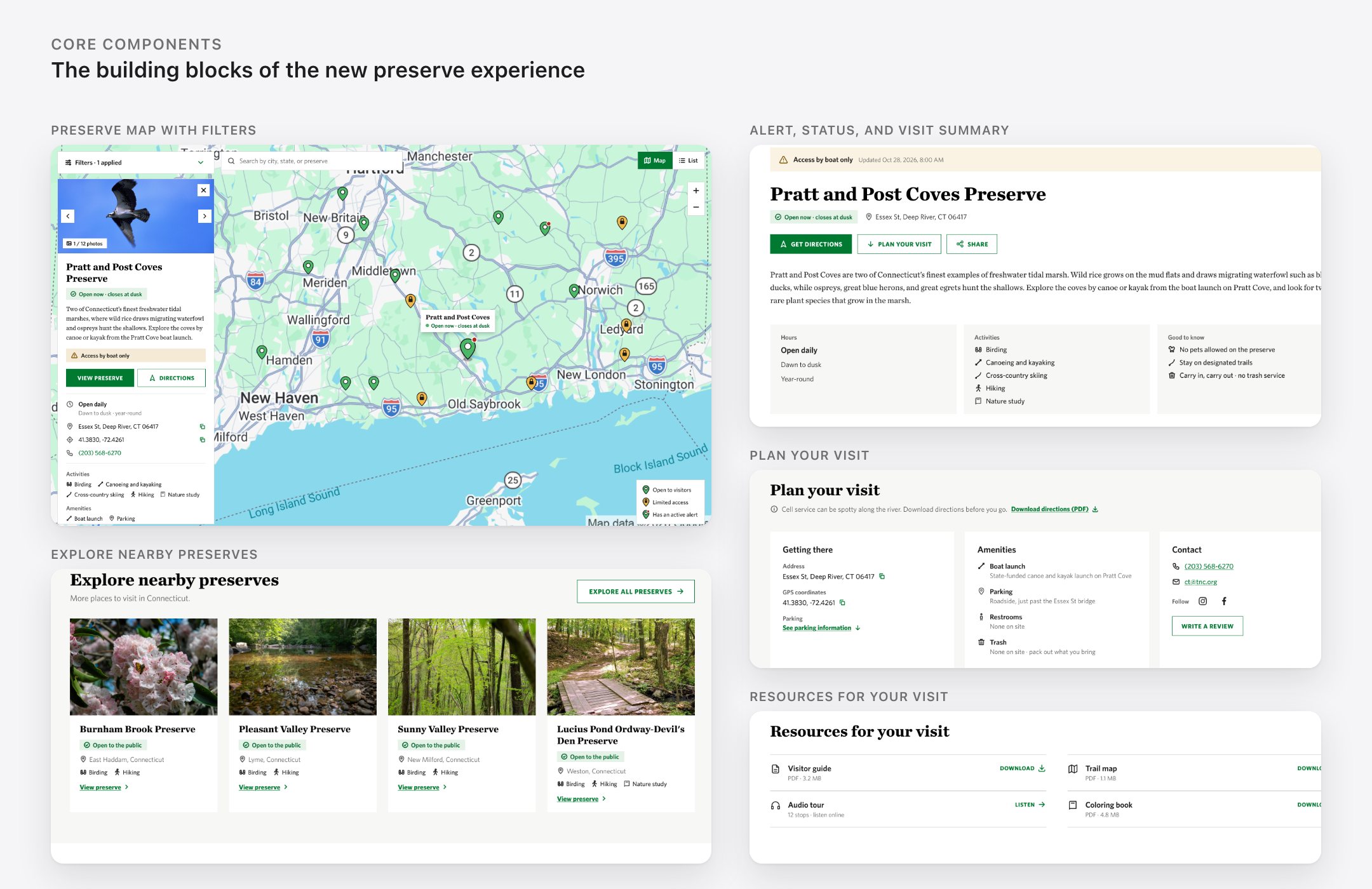Show the previous preserve photo
The height and width of the screenshot is (889, 1372).
click(68, 216)
